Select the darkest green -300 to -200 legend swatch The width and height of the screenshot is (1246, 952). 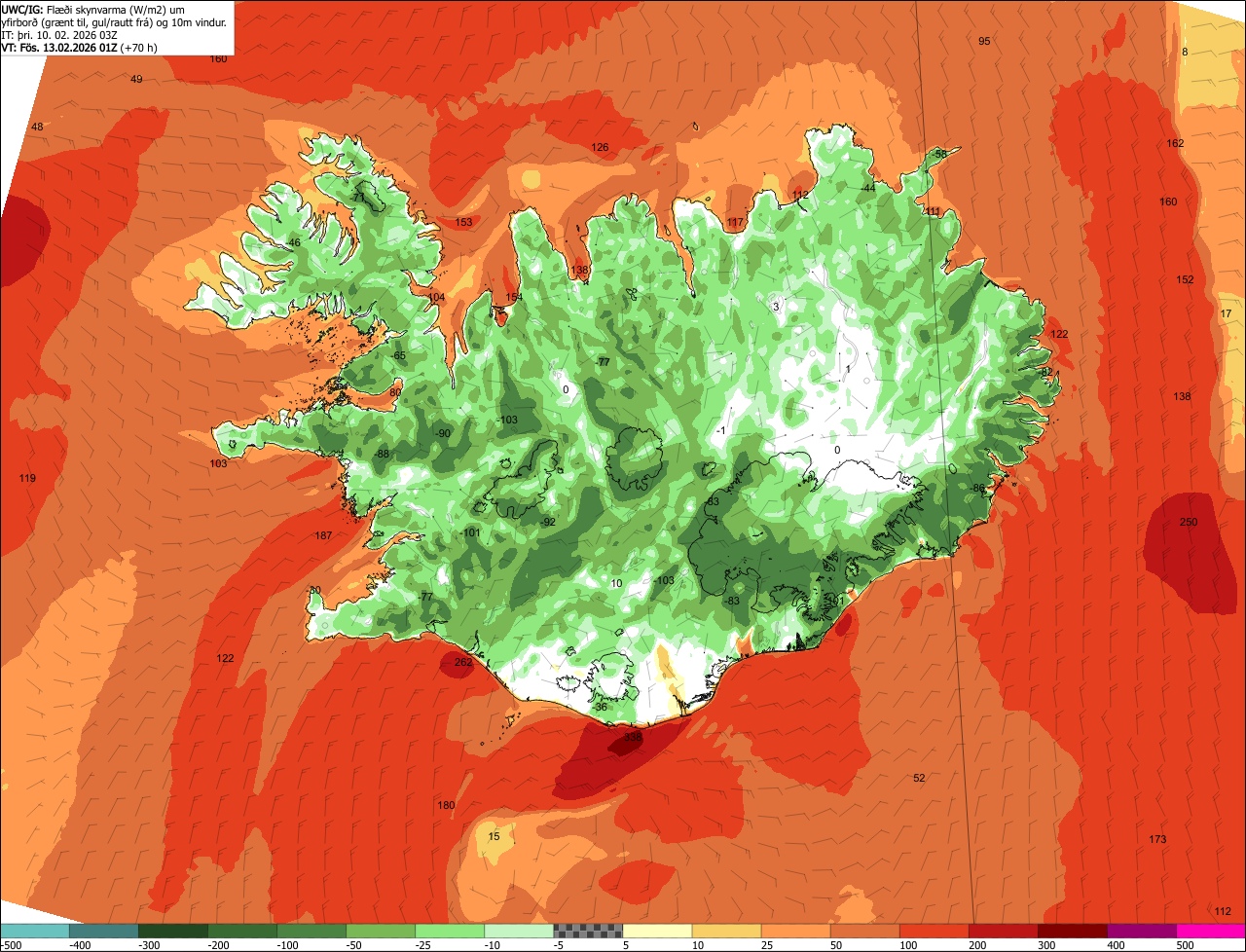172,930
